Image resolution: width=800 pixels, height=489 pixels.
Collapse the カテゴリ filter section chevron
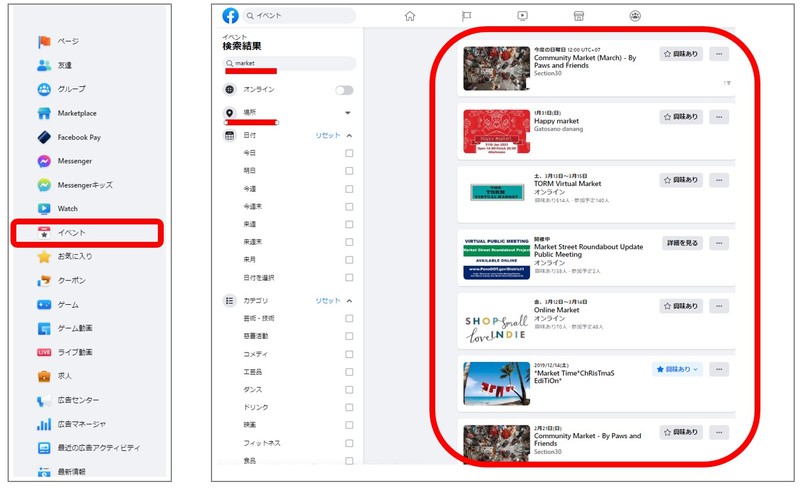(349, 301)
